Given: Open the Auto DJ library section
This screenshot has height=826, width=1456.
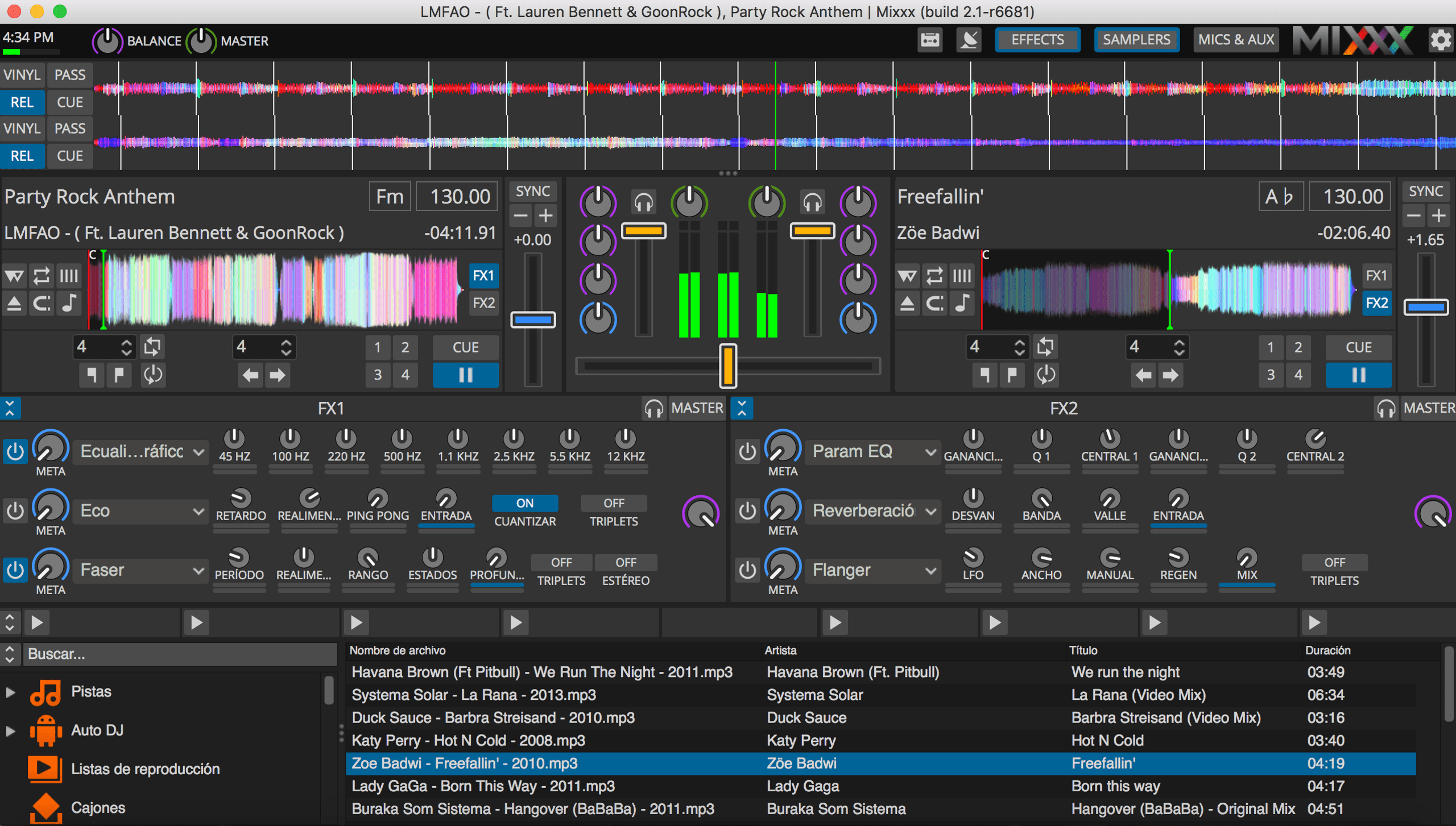Looking at the screenshot, I should (x=97, y=730).
